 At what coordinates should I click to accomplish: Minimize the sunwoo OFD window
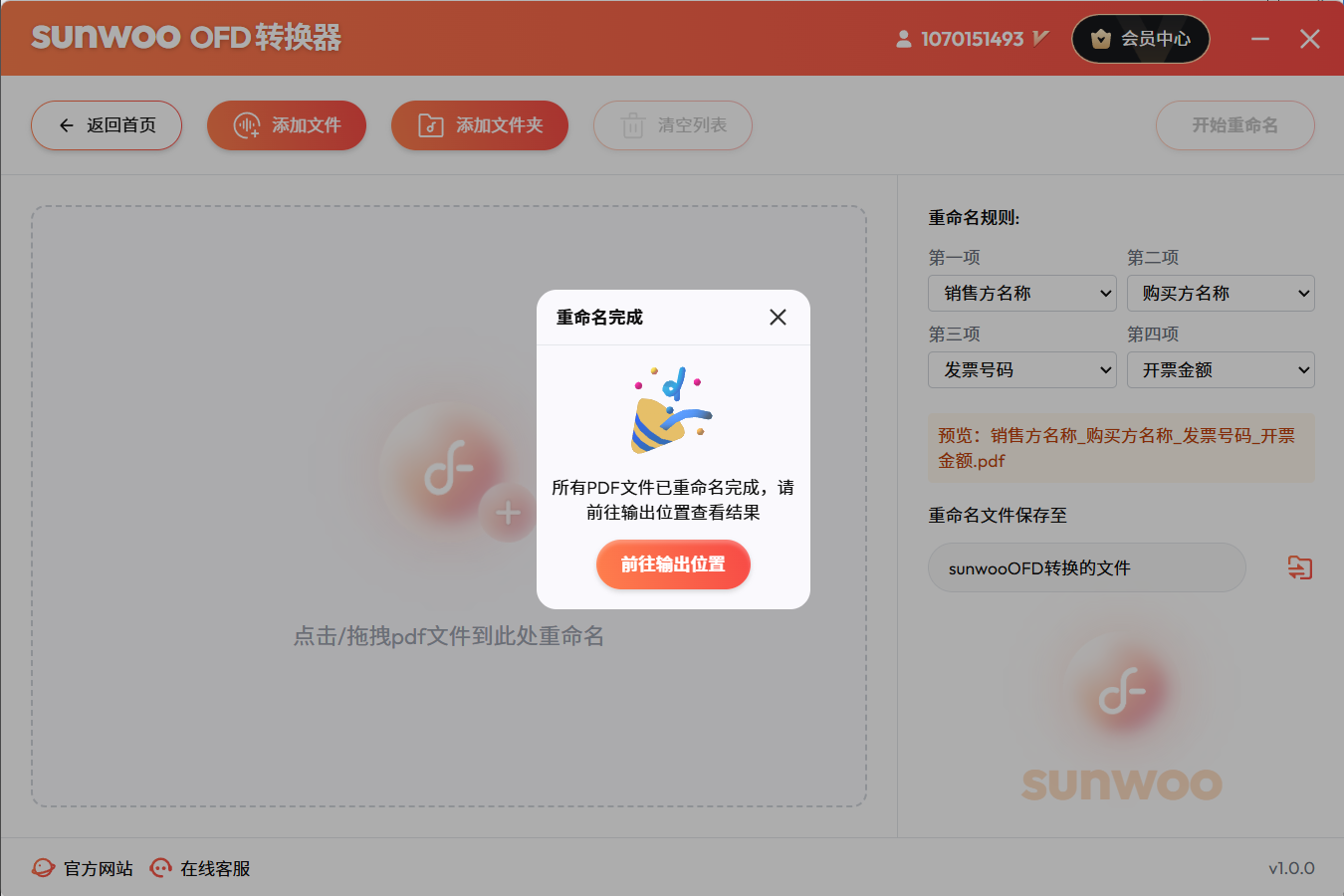[x=1260, y=39]
